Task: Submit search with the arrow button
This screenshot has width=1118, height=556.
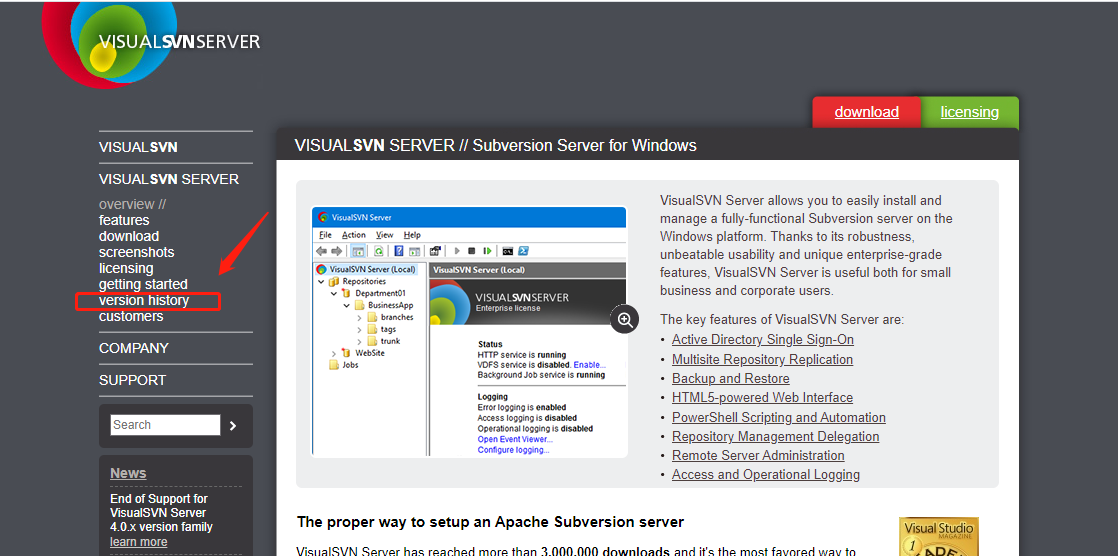Action: pos(232,426)
